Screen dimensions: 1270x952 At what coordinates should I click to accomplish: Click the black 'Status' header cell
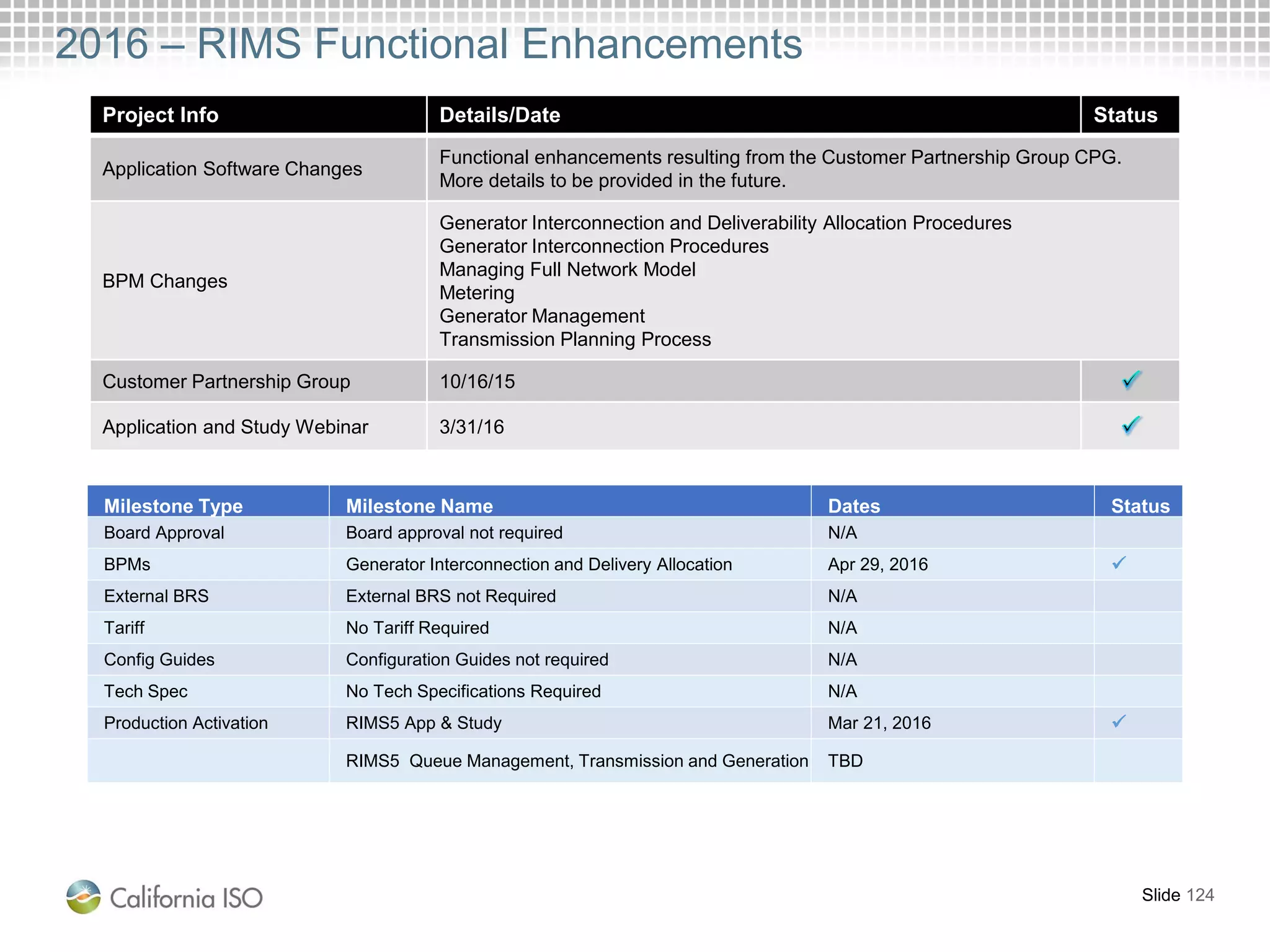coord(1130,115)
